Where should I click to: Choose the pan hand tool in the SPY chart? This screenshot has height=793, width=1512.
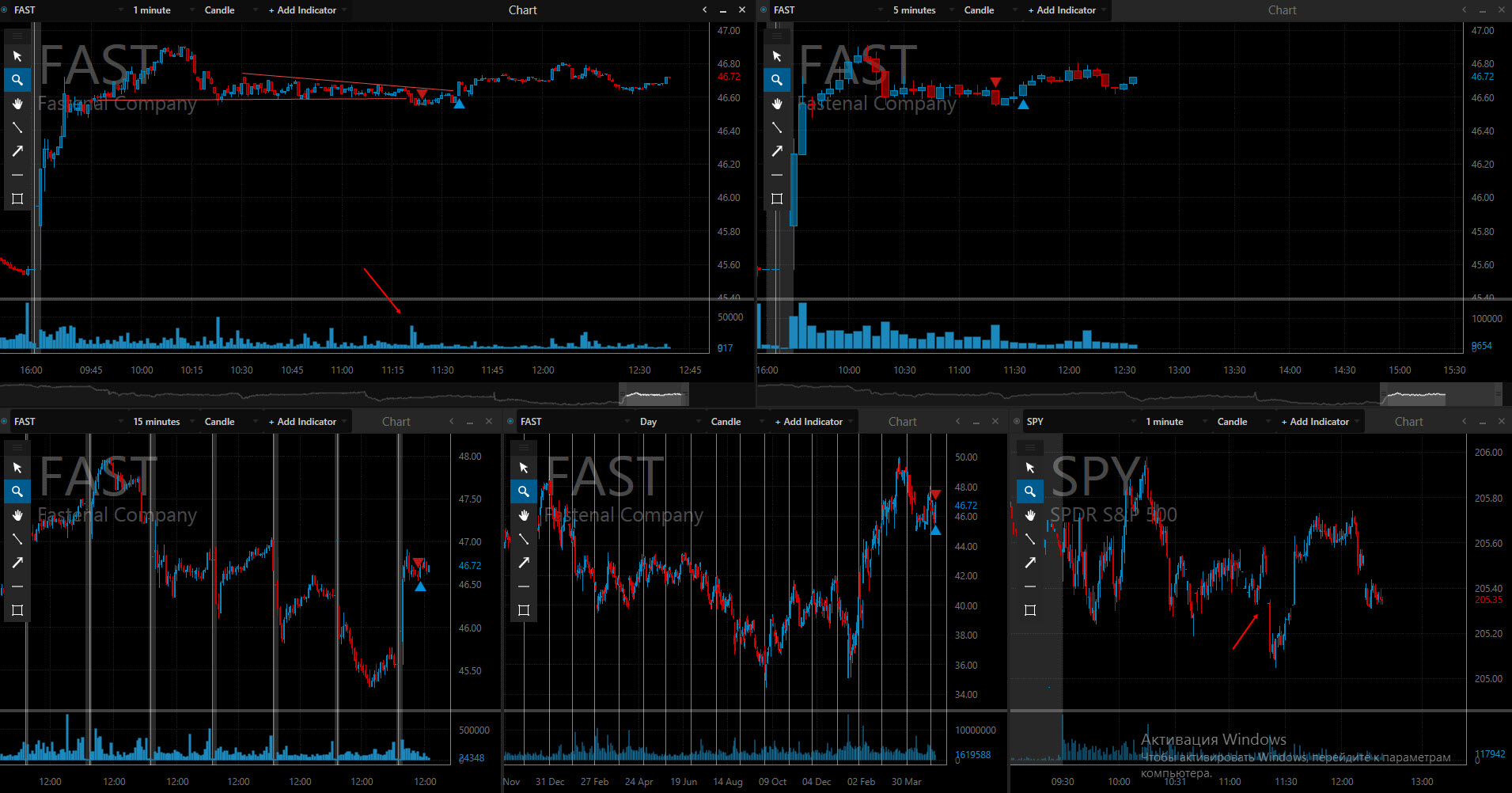tap(1030, 515)
